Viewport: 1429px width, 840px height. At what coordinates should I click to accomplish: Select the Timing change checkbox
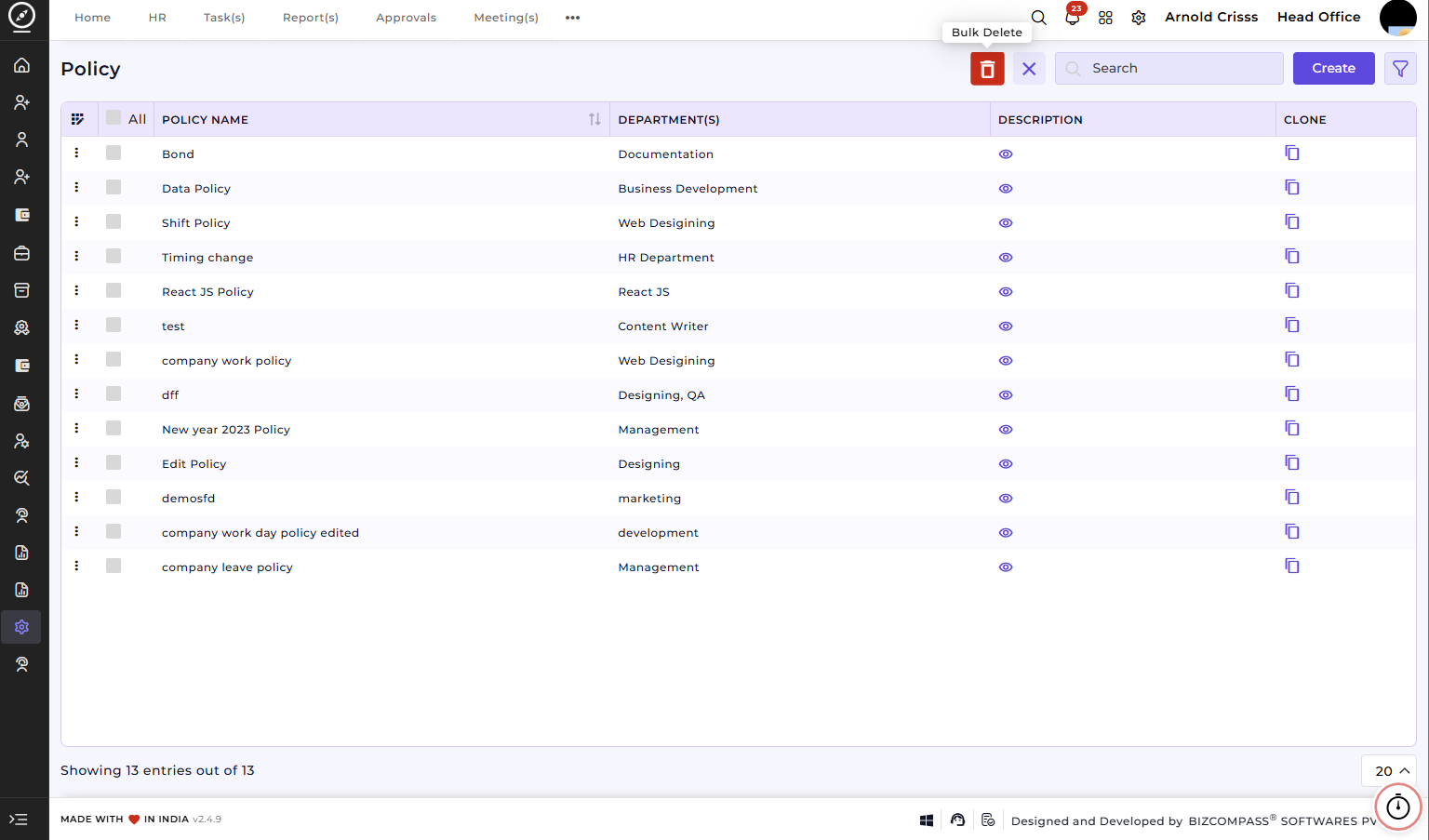(x=114, y=256)
